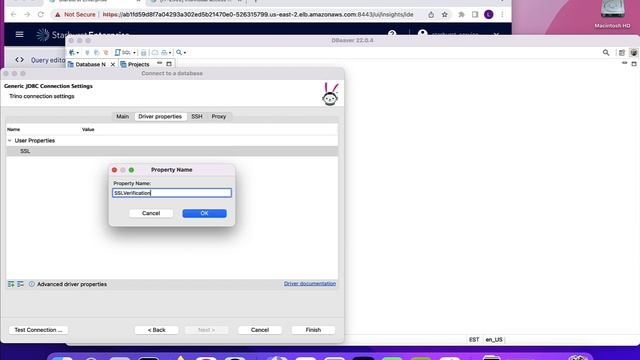Minimize the DBeaver editor area

624,63
